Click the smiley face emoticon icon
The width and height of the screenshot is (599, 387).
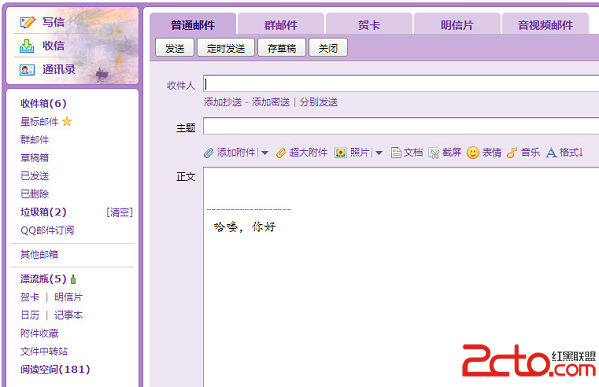coord(473,153)
